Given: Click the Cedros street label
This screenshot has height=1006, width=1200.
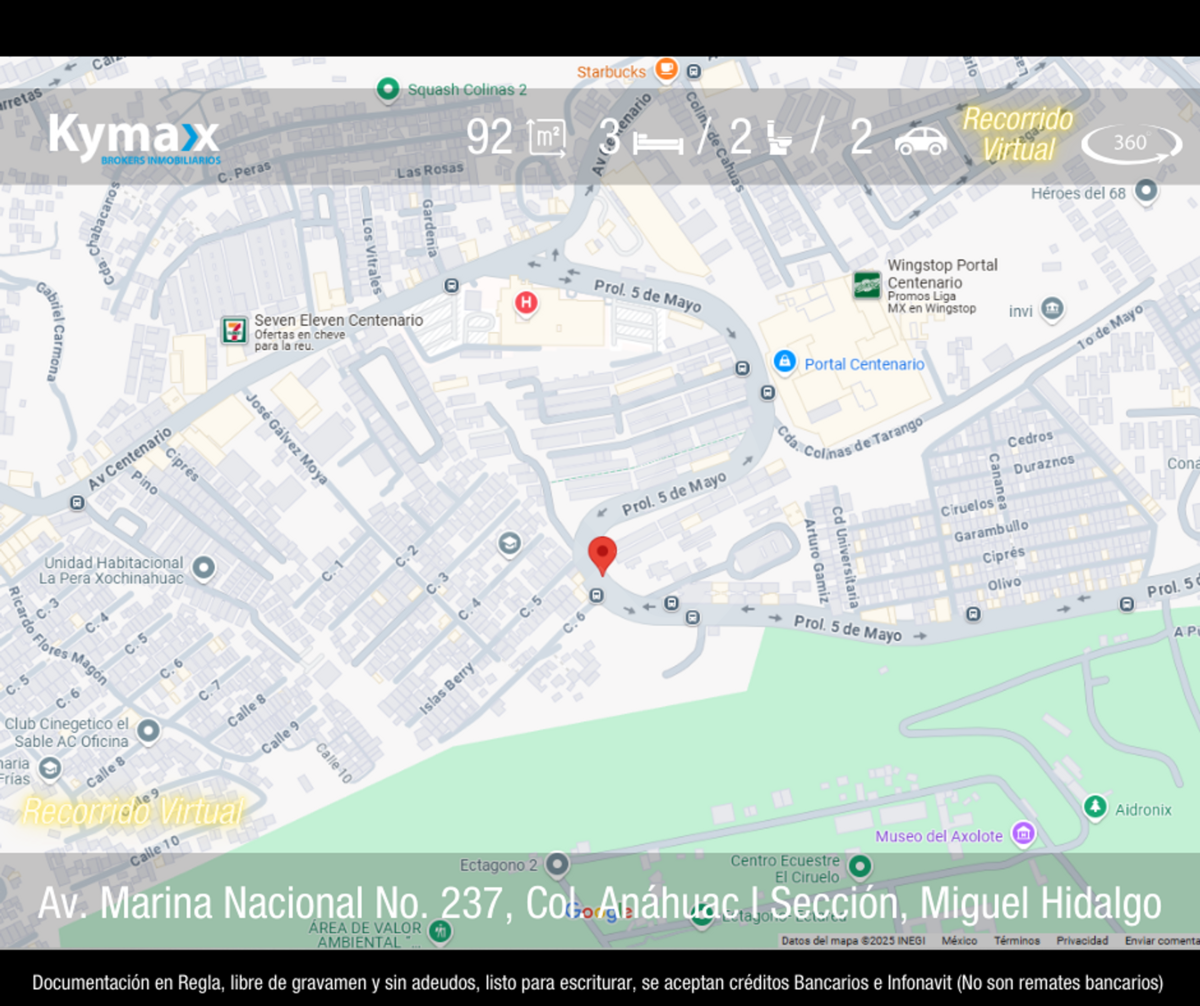Looking at the screenshot, I should click(x=1030, y=438).
